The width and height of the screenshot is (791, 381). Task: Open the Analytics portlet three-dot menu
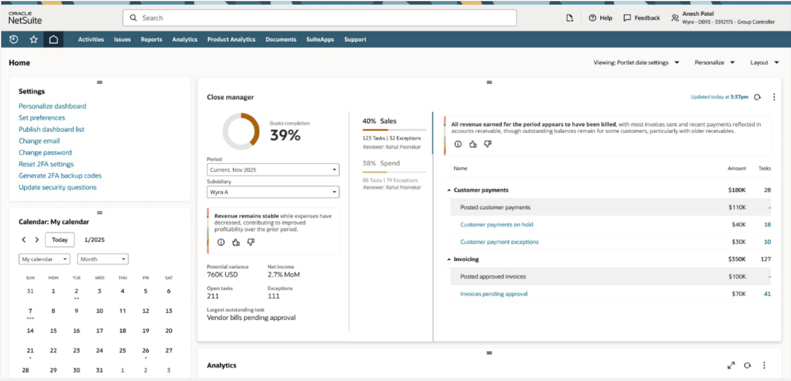(764, 365)
